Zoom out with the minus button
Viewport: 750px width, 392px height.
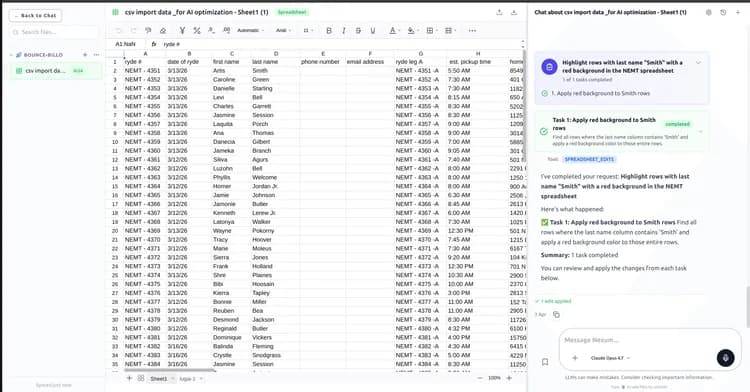point(480,378)
